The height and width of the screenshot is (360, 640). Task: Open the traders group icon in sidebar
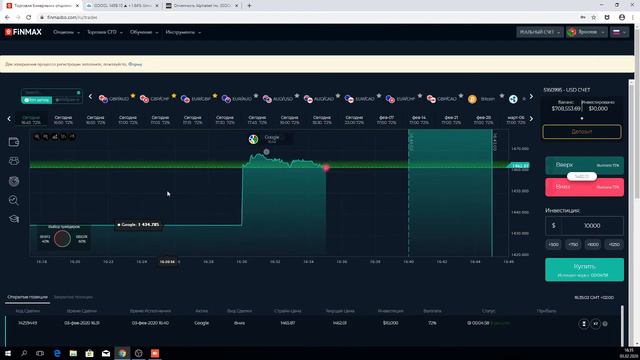pyautogui.click(x=14, y=161)
